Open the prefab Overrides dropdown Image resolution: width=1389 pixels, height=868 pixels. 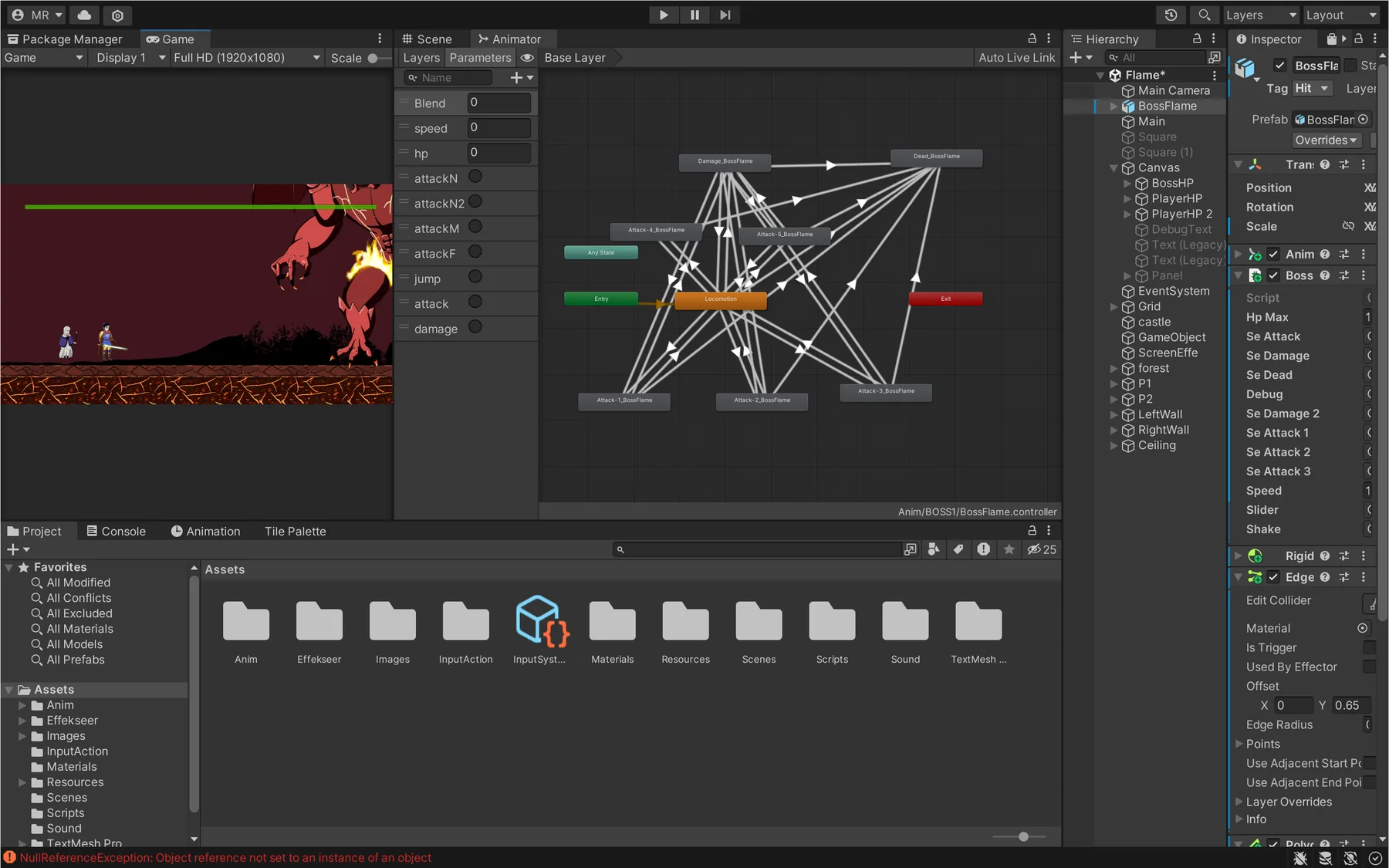click(1326, 140)
